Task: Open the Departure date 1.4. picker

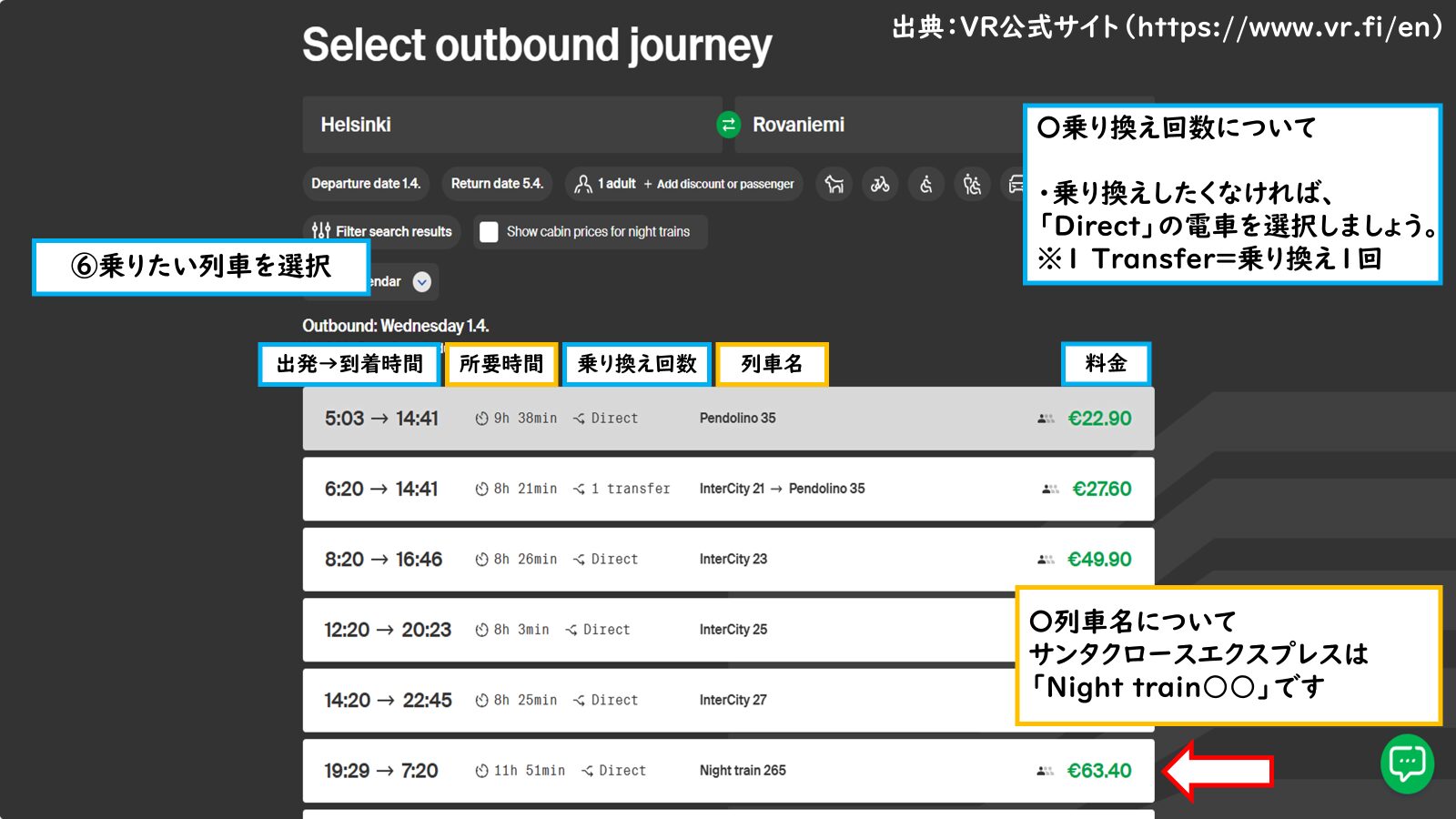Action: tap(366, 184)
